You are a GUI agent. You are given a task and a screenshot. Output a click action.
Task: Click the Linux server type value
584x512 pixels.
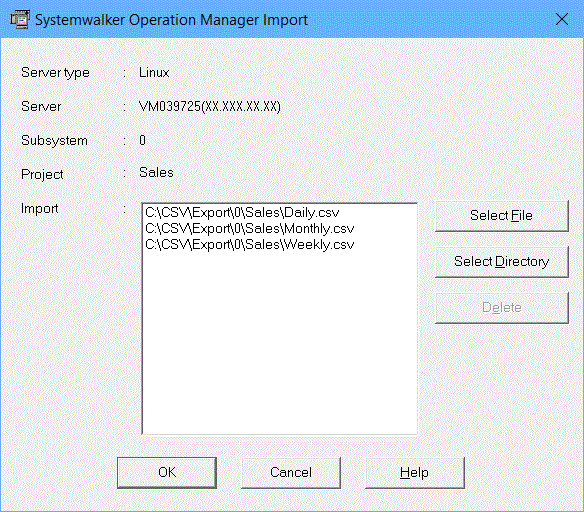pyautogui.click(x=154, y=72)
